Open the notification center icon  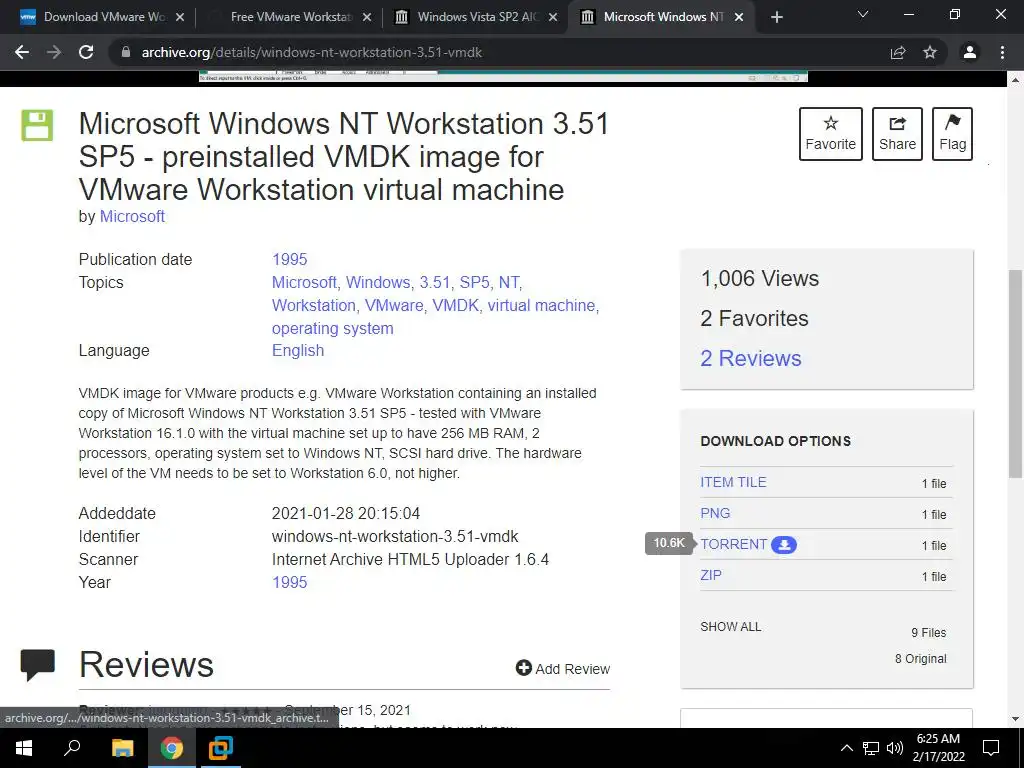(x=991, y=748)
